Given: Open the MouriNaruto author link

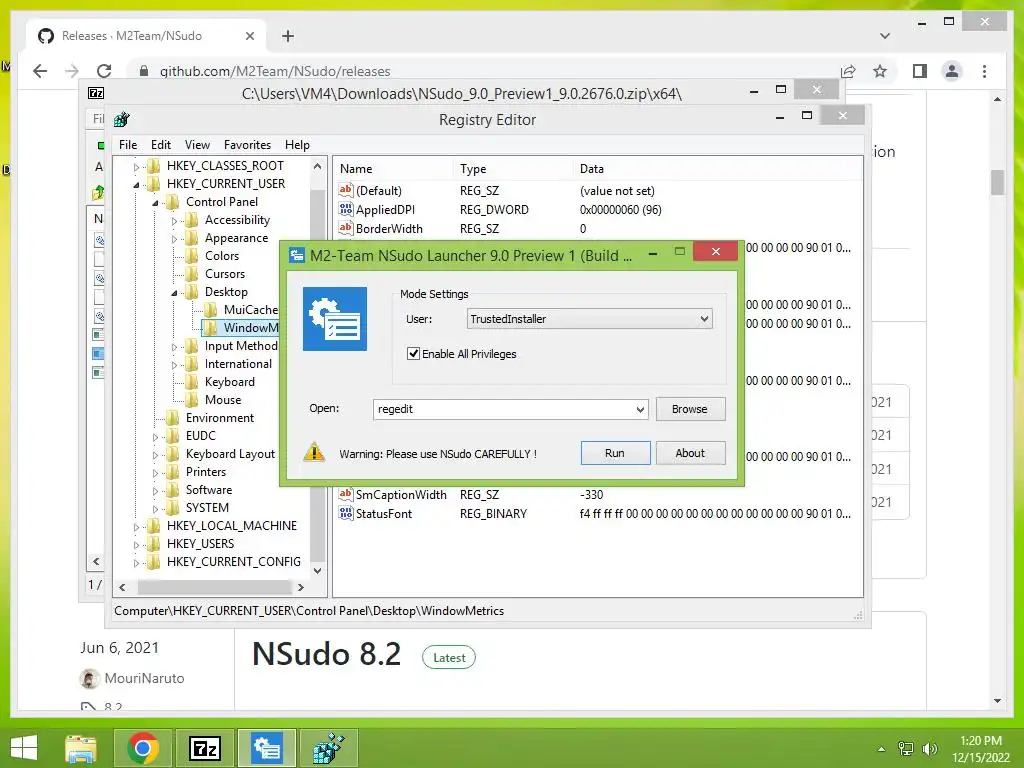Looking at the screenshot, I should tap(144, 678).
